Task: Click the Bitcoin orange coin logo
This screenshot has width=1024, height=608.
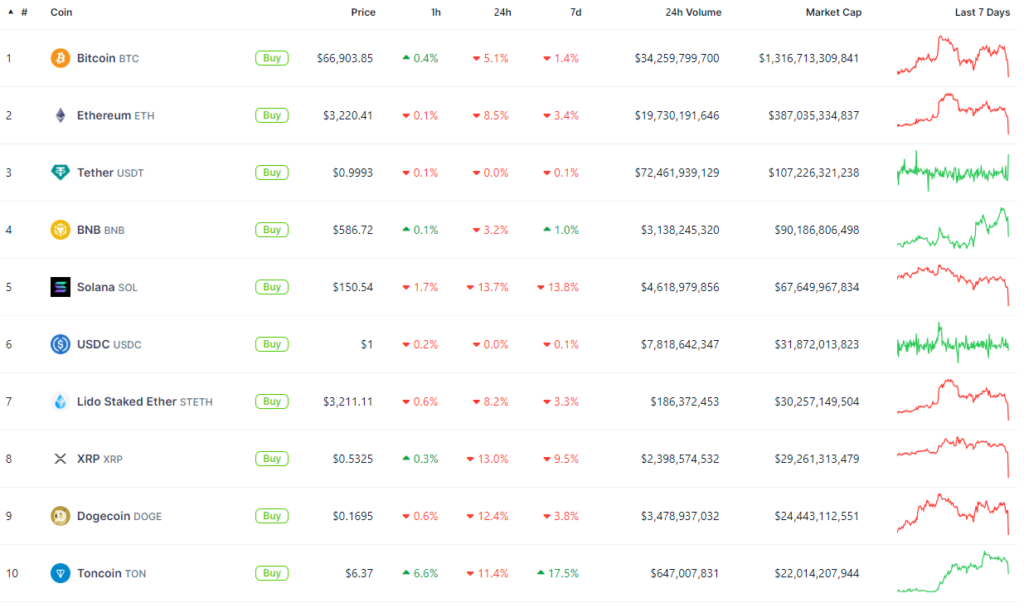Action: (x=60, y=58)
